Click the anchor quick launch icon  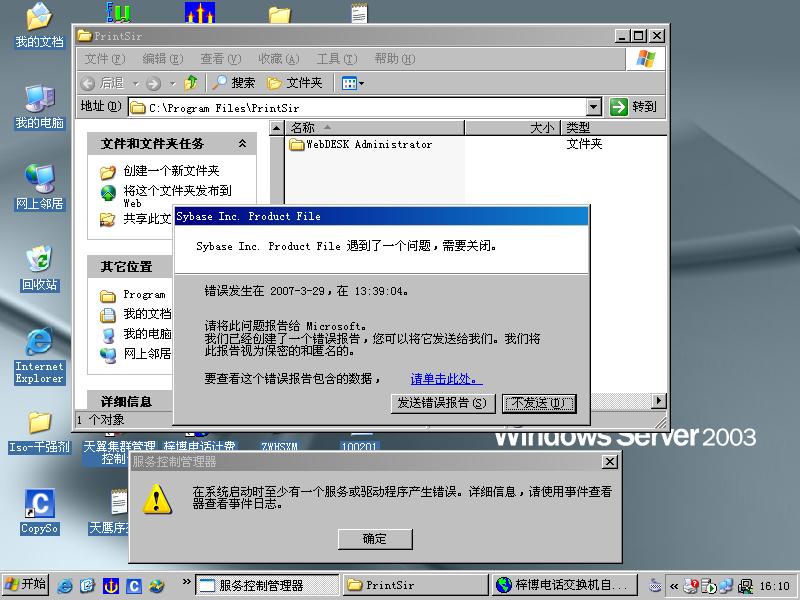click(111, 586)
